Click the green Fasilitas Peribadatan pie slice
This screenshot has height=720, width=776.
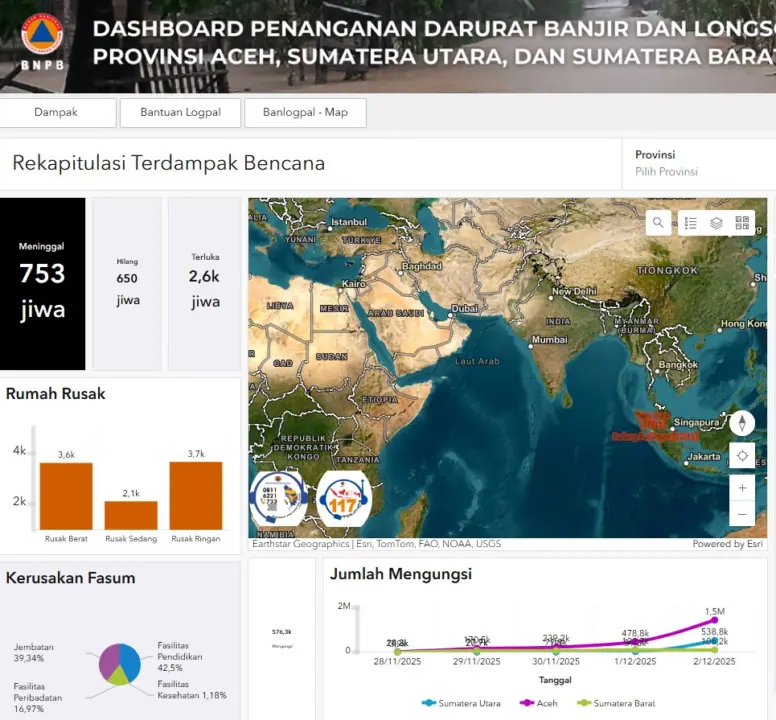119,677
